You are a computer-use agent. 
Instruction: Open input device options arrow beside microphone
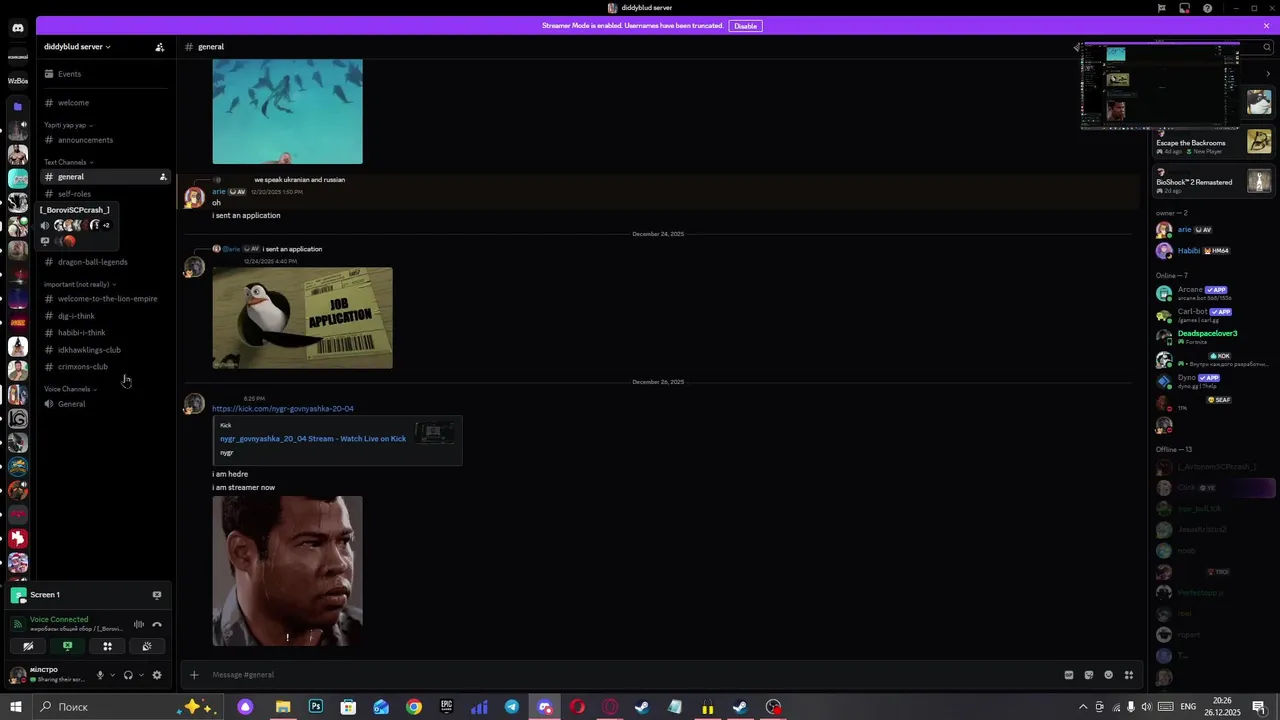pos(112,675)
